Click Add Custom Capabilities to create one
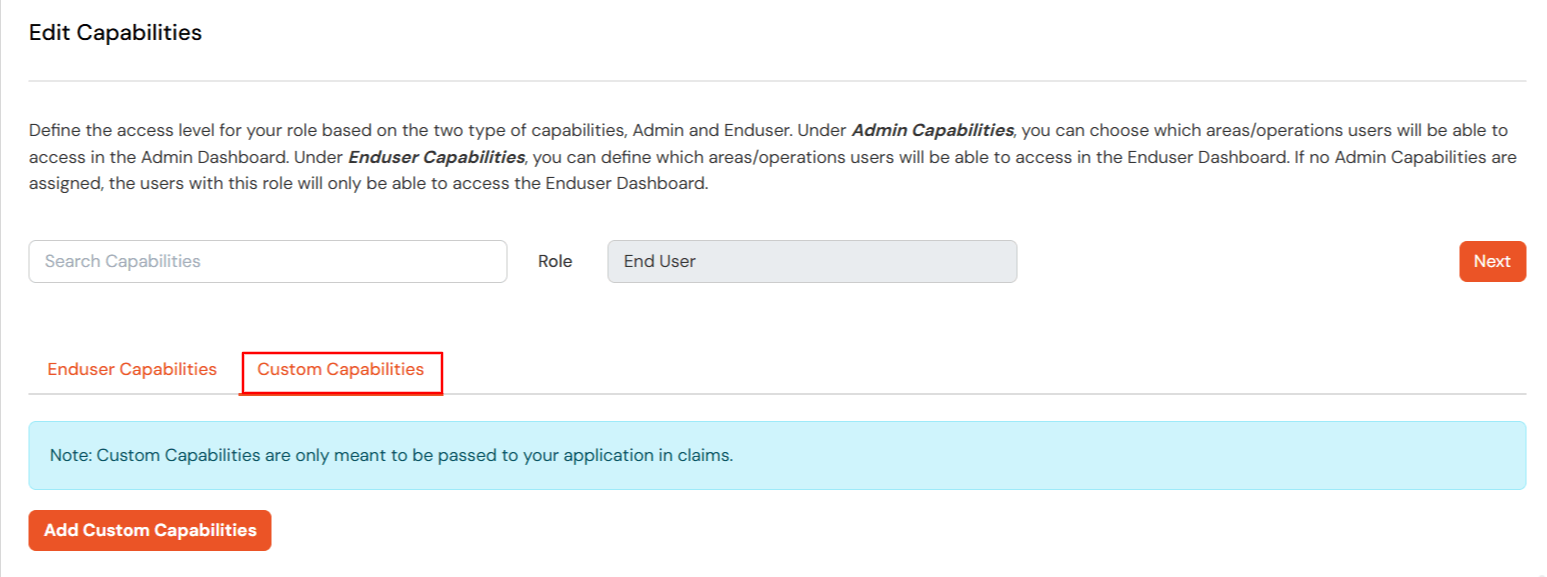1547x577 pixels. (149, 530)
